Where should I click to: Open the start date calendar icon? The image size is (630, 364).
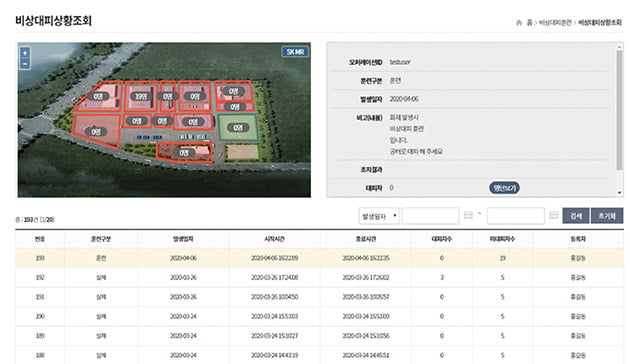point(468,215)
